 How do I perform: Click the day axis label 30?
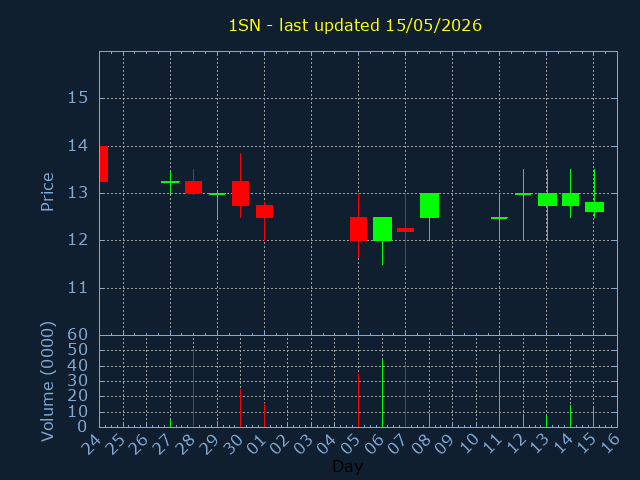coord(232,444)
